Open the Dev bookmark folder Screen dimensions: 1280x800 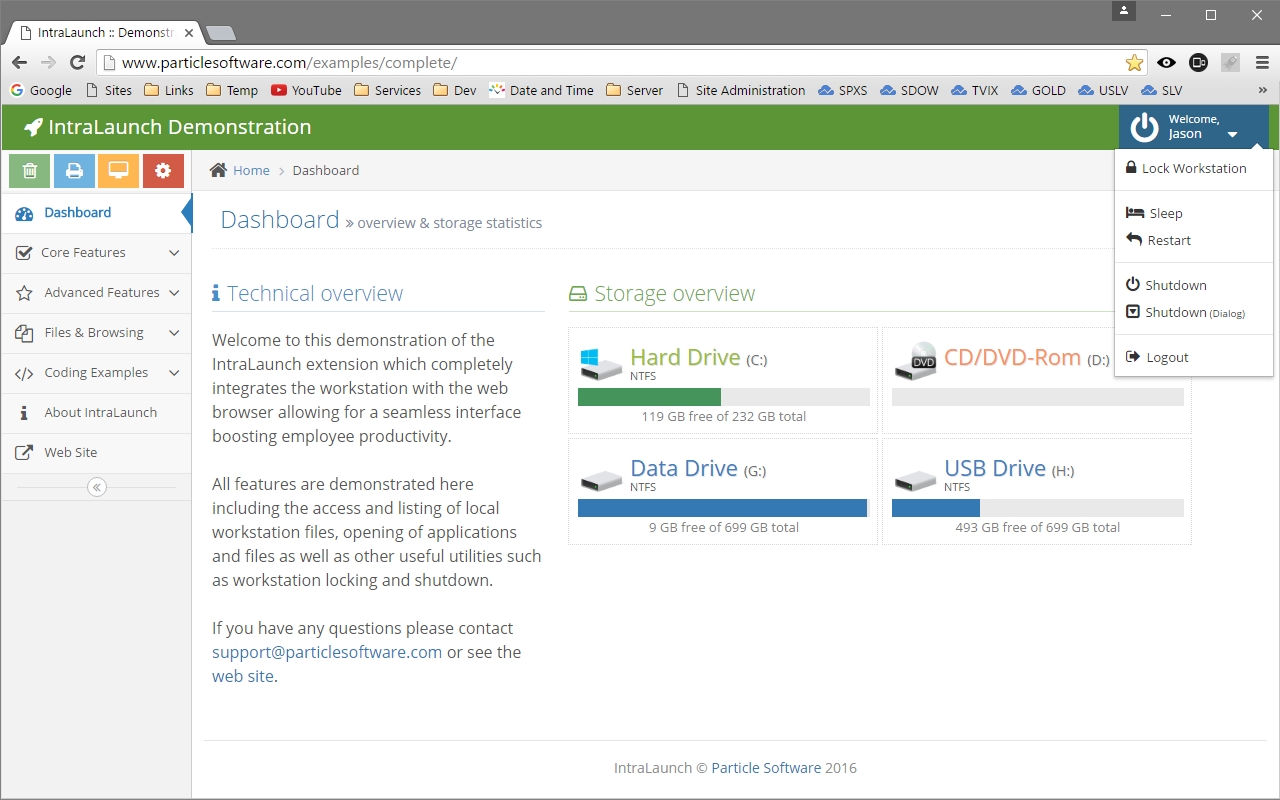point(455,90)
